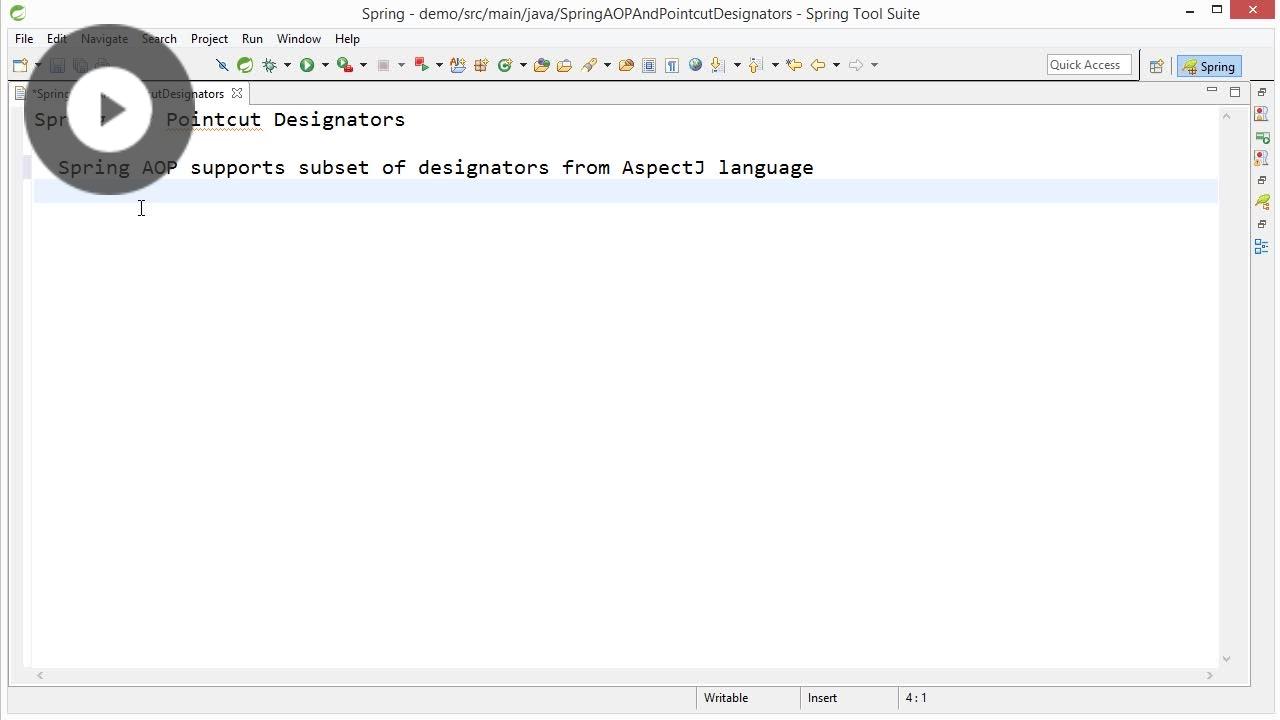Open the Back history dropdown arrow
Screen dimensions: 1280x720
point(836,65)
